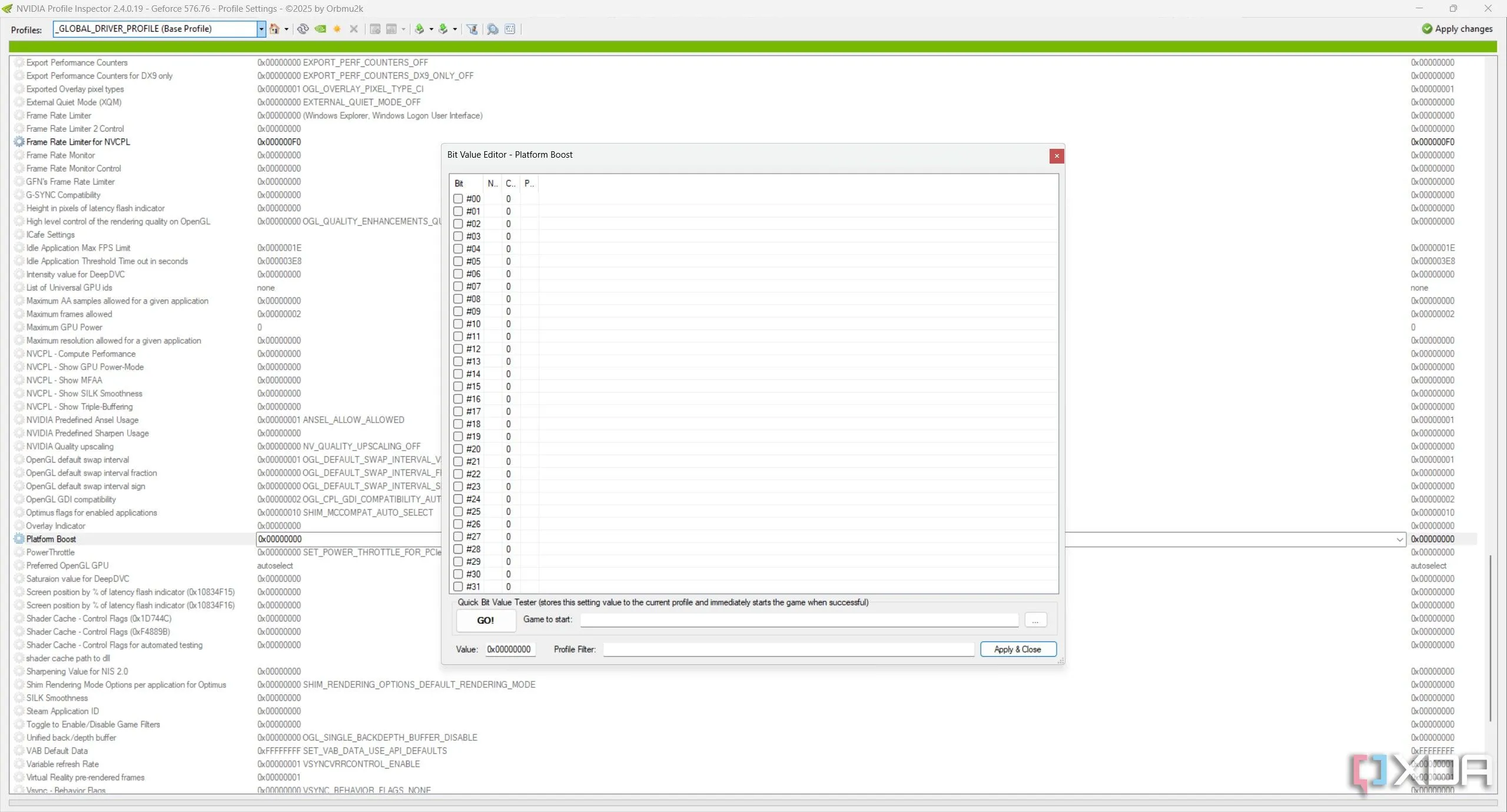This screenshot has height=812, width=1507.
Task: Select Export Performance Counters setting row
Action: [77, 62]
